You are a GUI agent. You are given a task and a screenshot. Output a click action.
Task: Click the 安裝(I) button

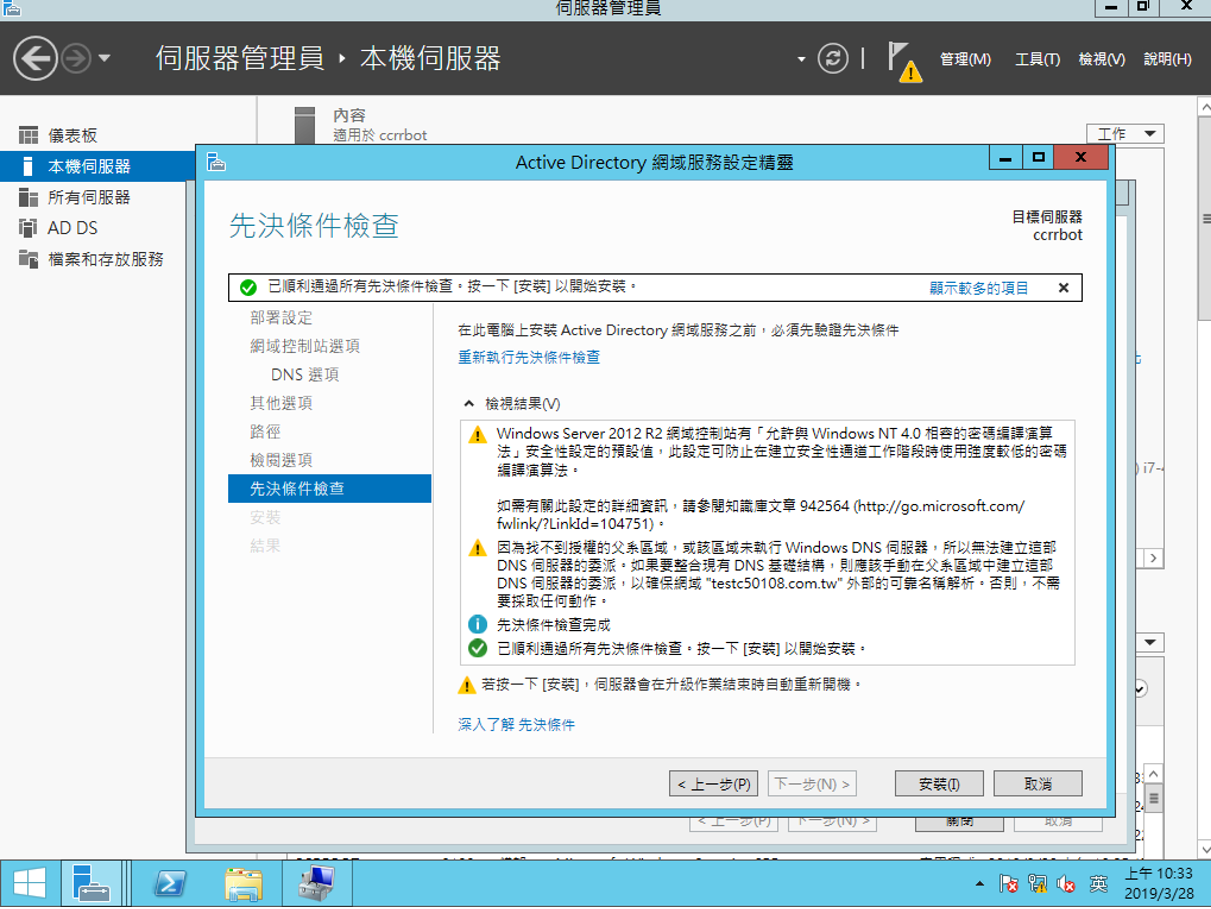[x=939, y=784]
